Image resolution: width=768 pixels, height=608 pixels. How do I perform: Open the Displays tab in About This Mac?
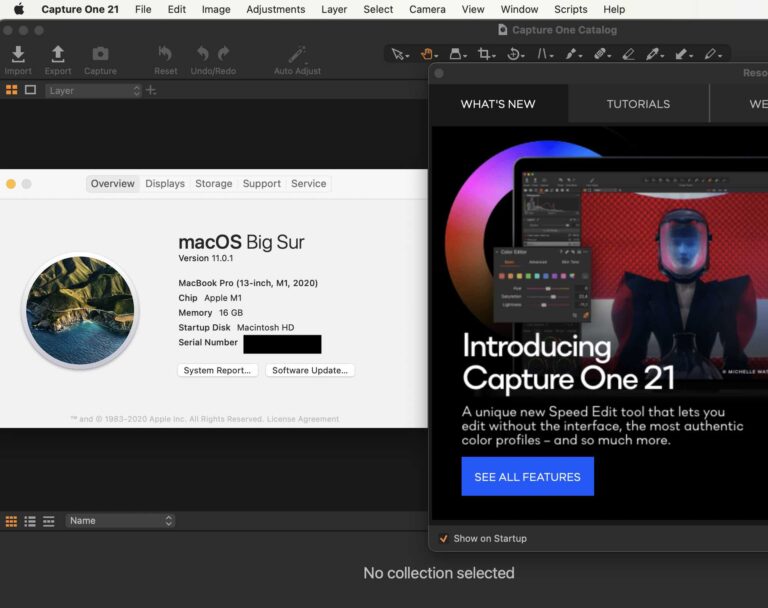[165, 184]
